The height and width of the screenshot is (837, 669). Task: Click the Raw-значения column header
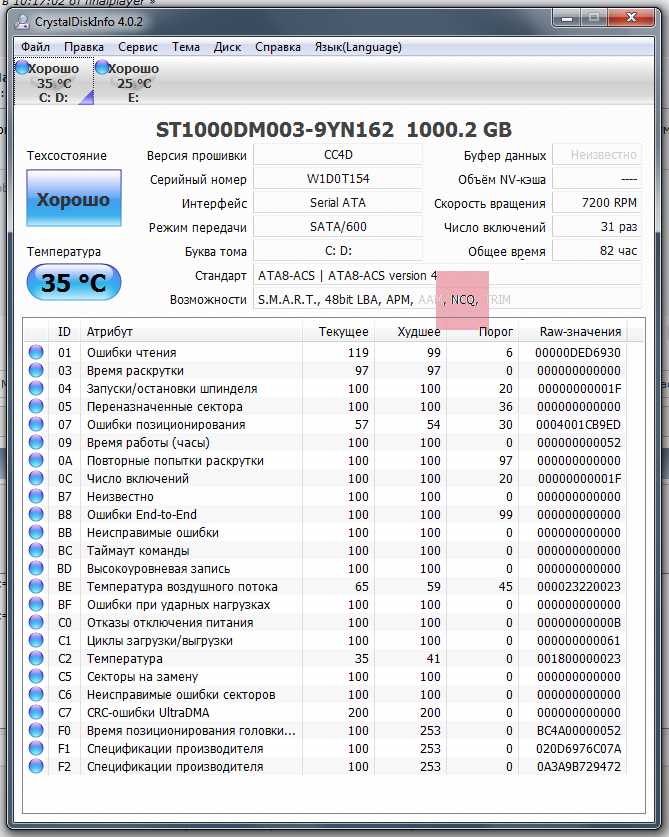580,332
